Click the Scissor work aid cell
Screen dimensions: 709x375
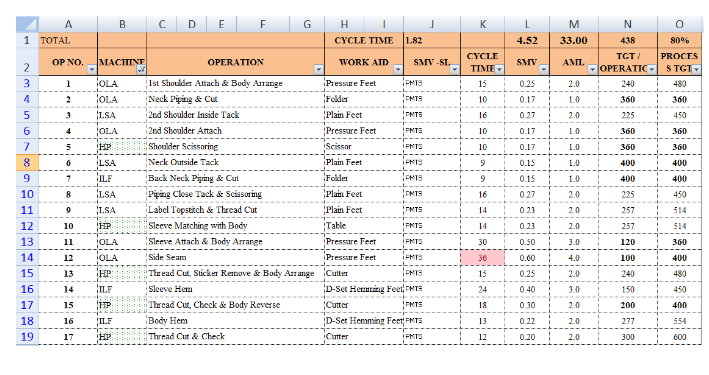364,147
